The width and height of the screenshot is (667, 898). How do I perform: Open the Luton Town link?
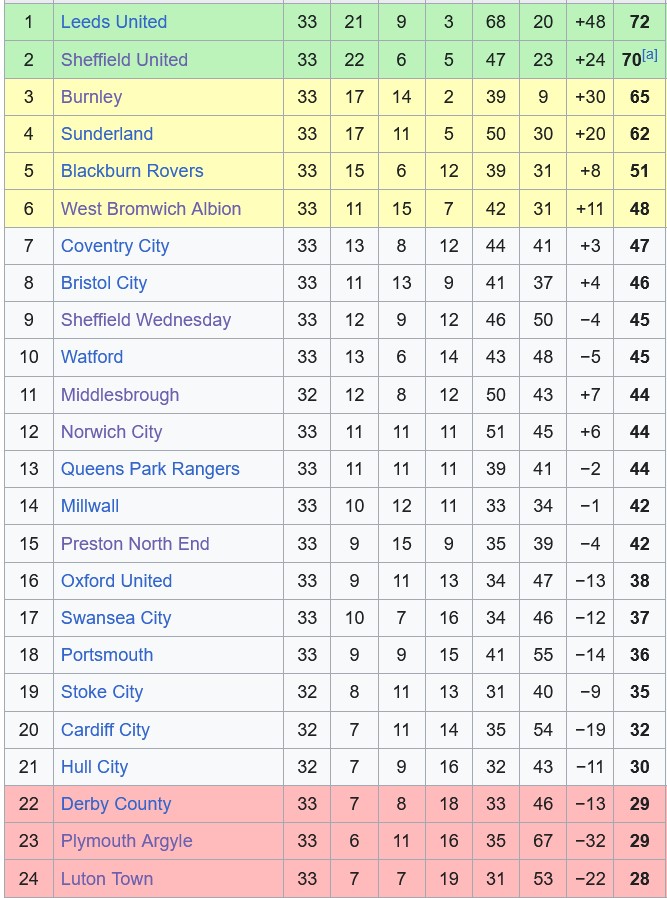pos(107,879)
